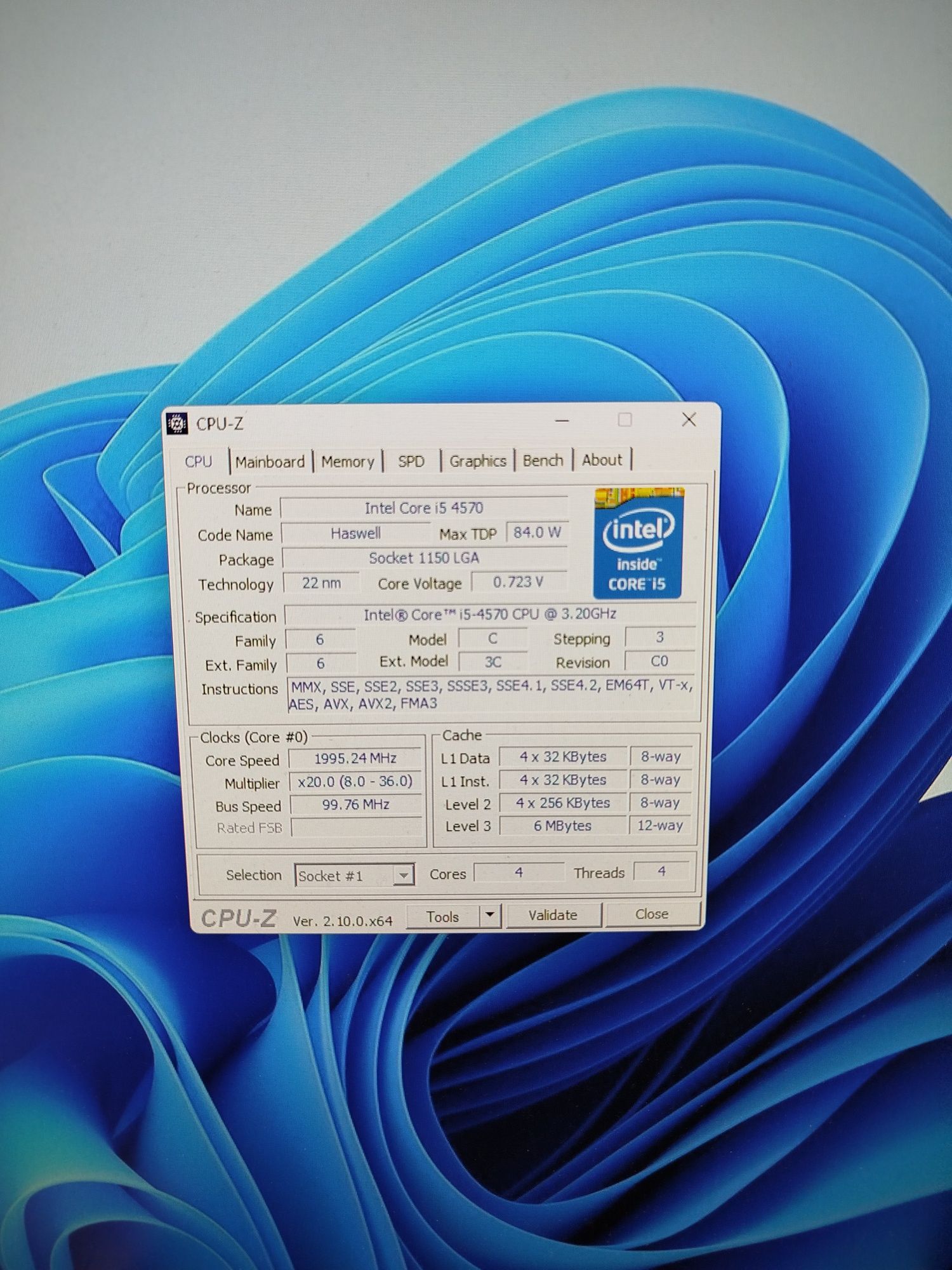Click the Level 2 cache value 4 x 256 KBytes
Viewport: 952px width, 1270px height.
563,803
